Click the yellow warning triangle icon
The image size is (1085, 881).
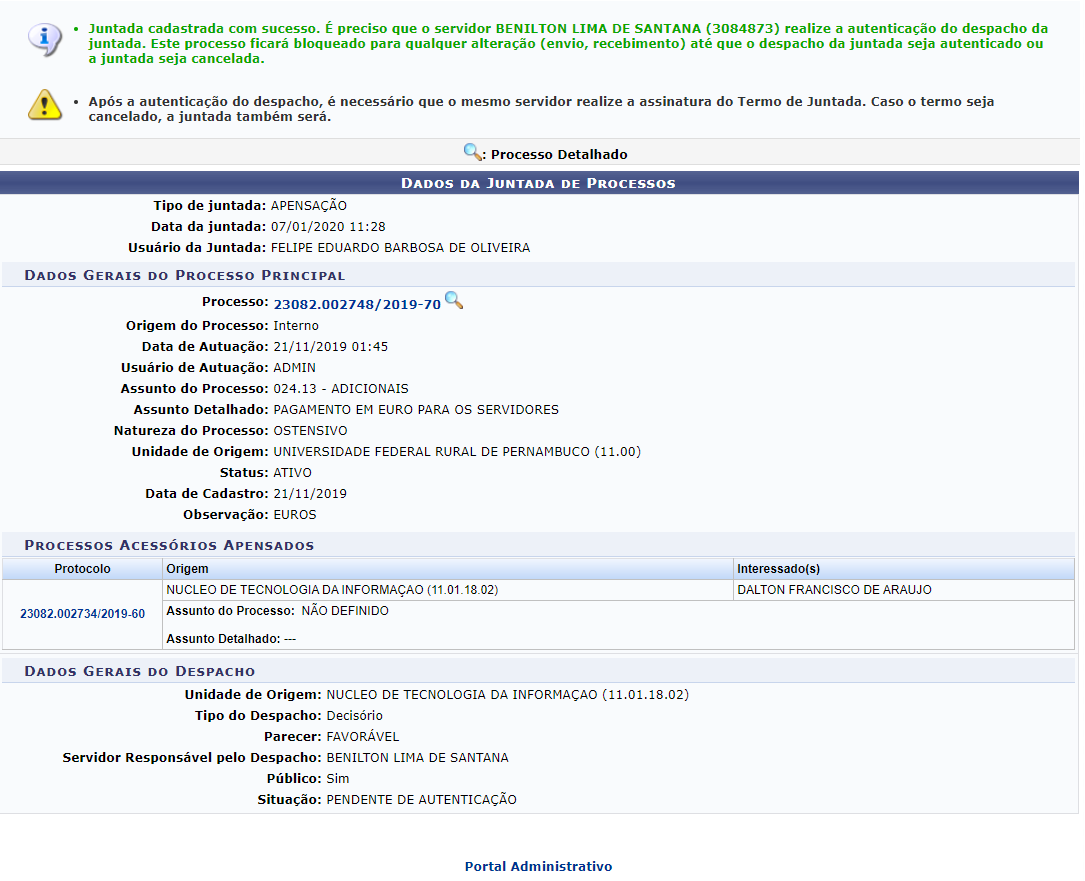44,105
